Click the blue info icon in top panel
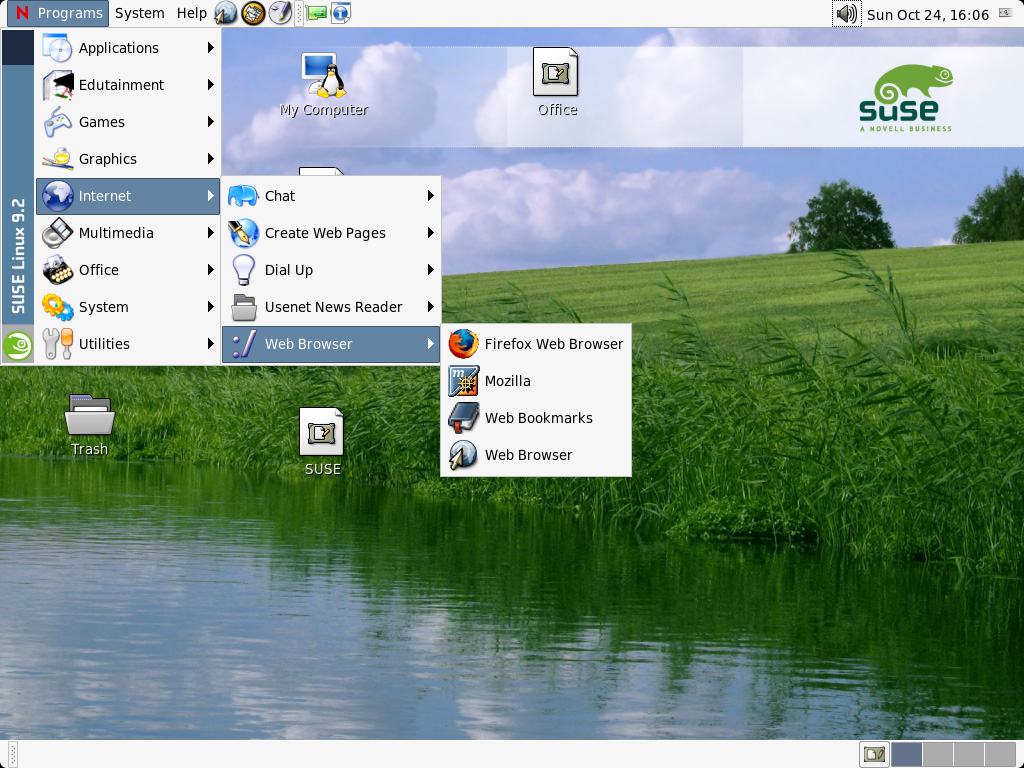1024x768 pixels. 341,13
